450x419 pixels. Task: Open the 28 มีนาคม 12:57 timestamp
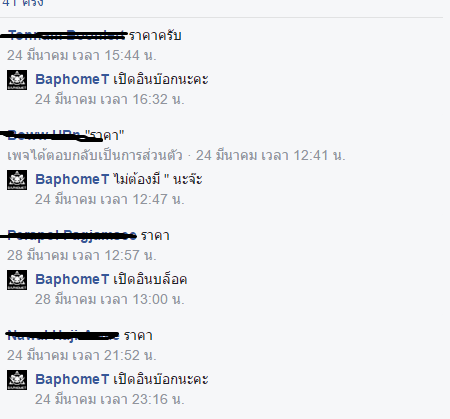[82, 255]
